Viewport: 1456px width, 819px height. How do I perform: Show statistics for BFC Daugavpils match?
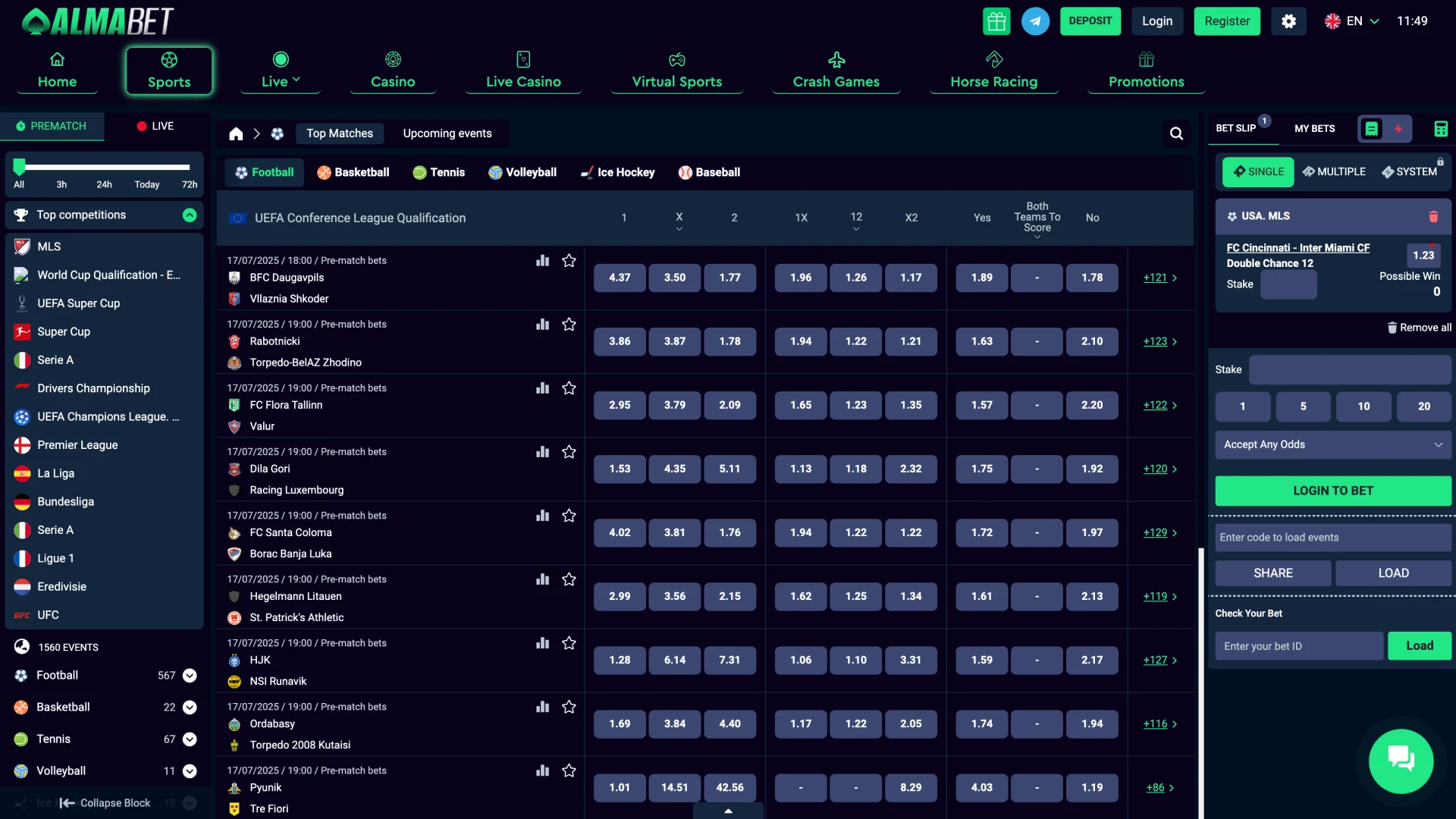click(542, 261)
